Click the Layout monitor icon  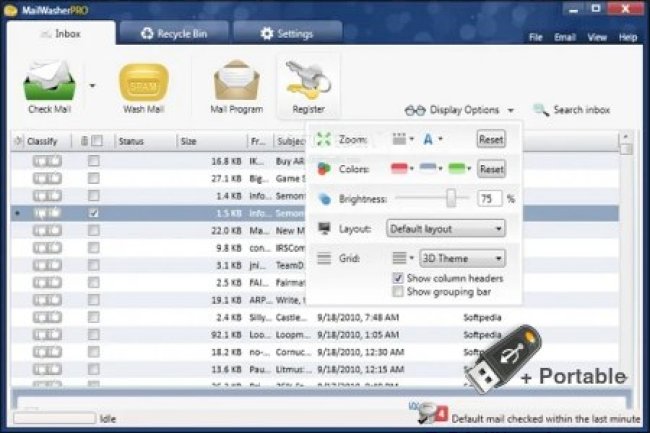324,228
